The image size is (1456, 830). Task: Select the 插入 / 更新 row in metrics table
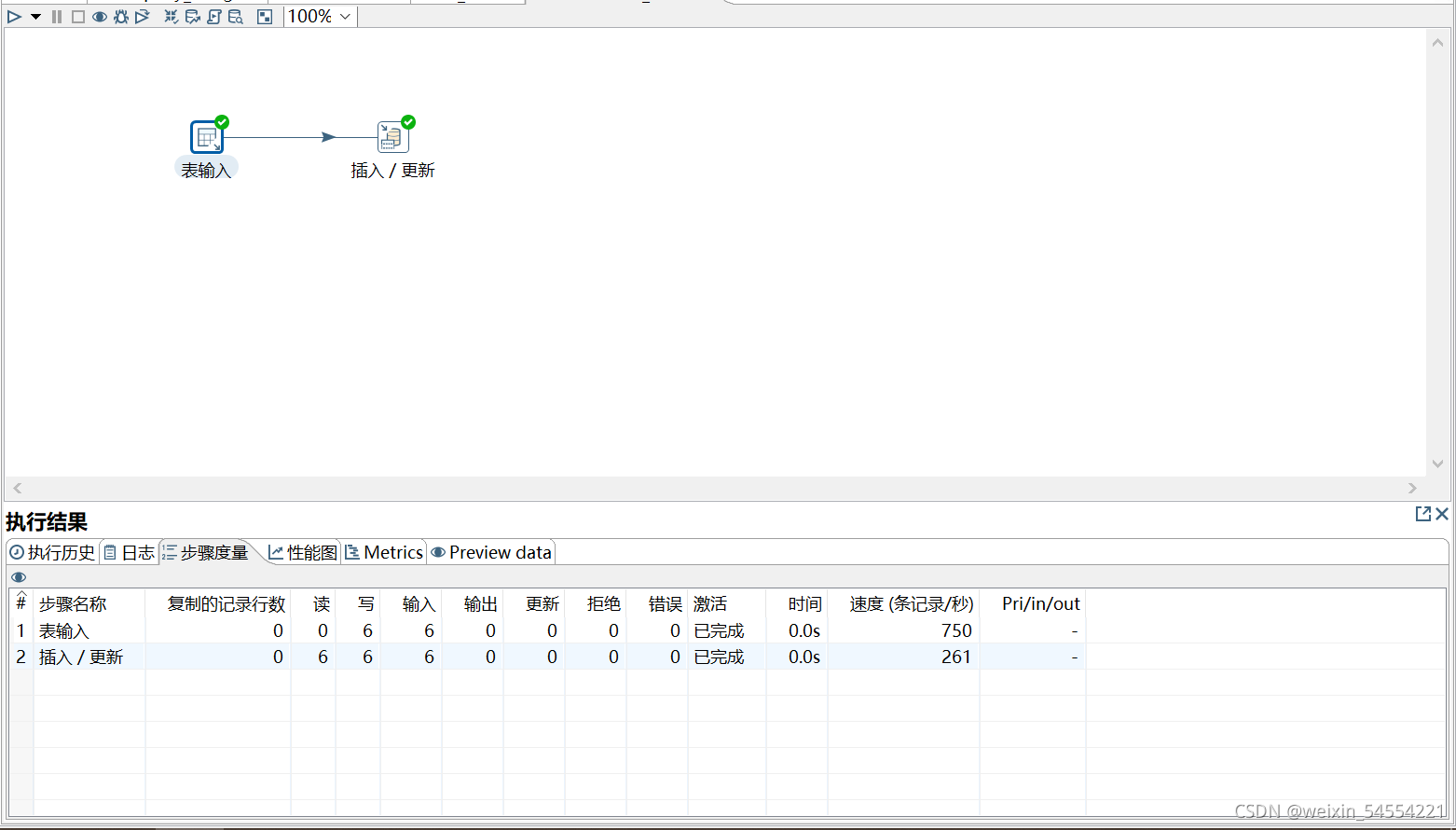point(547,657)
